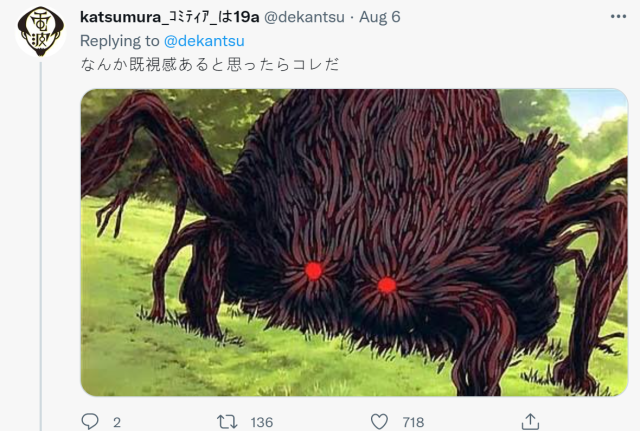Click the reply speech bubble icon

90,421
